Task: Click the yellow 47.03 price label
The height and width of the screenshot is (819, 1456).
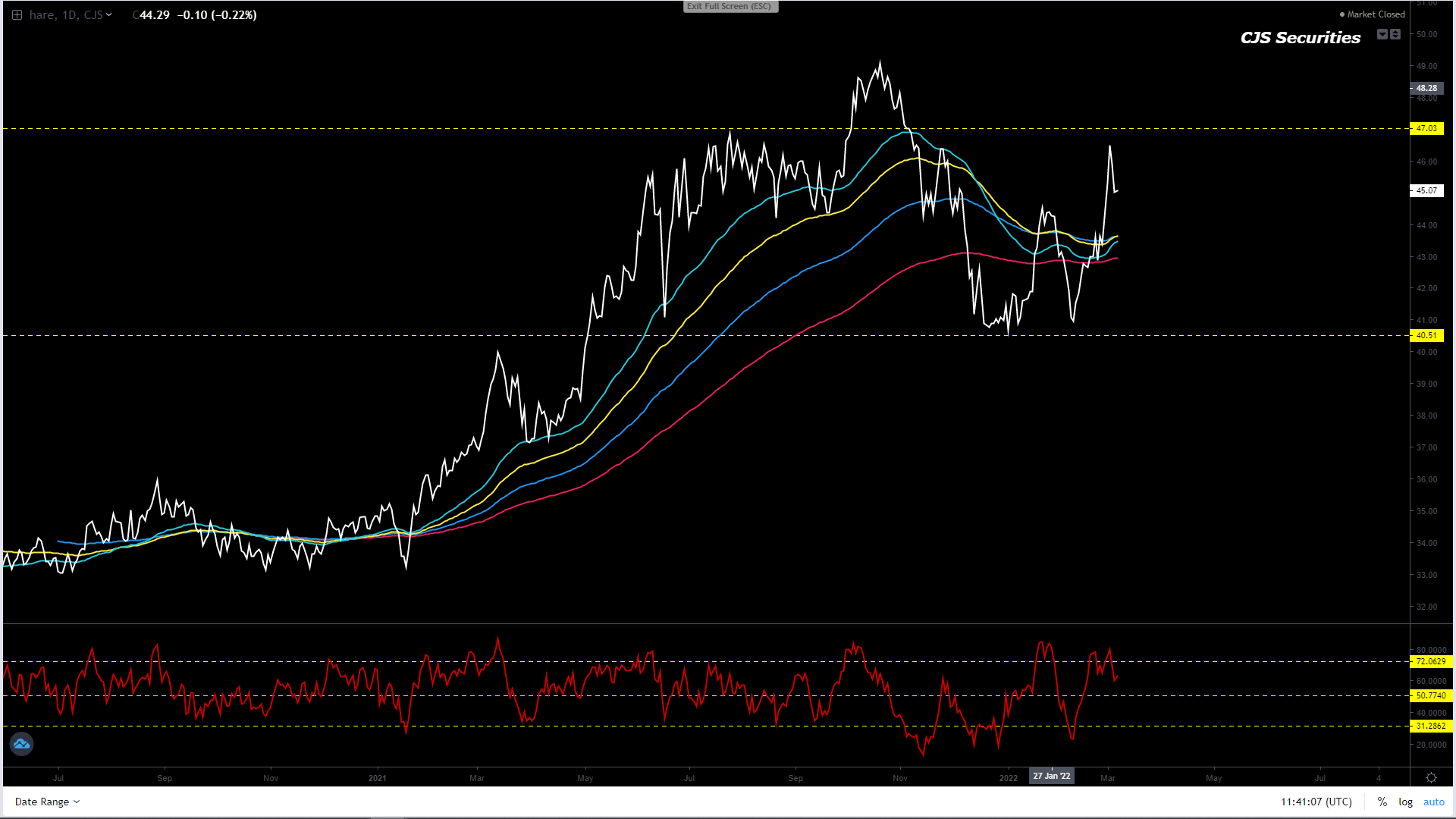Action: coord(1426,128)
